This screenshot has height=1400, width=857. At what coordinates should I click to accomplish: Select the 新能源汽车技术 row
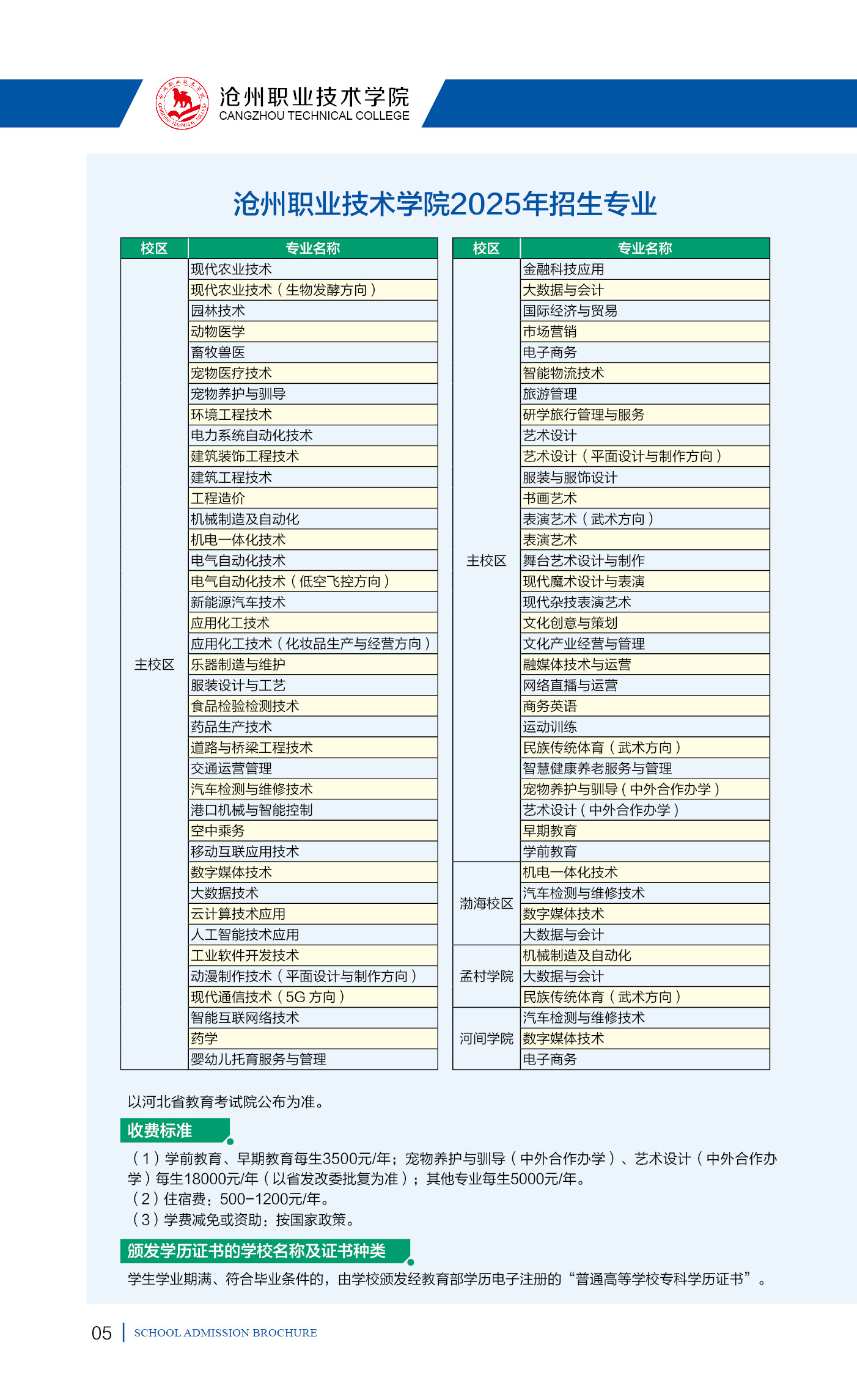click(x=313, y=602)
